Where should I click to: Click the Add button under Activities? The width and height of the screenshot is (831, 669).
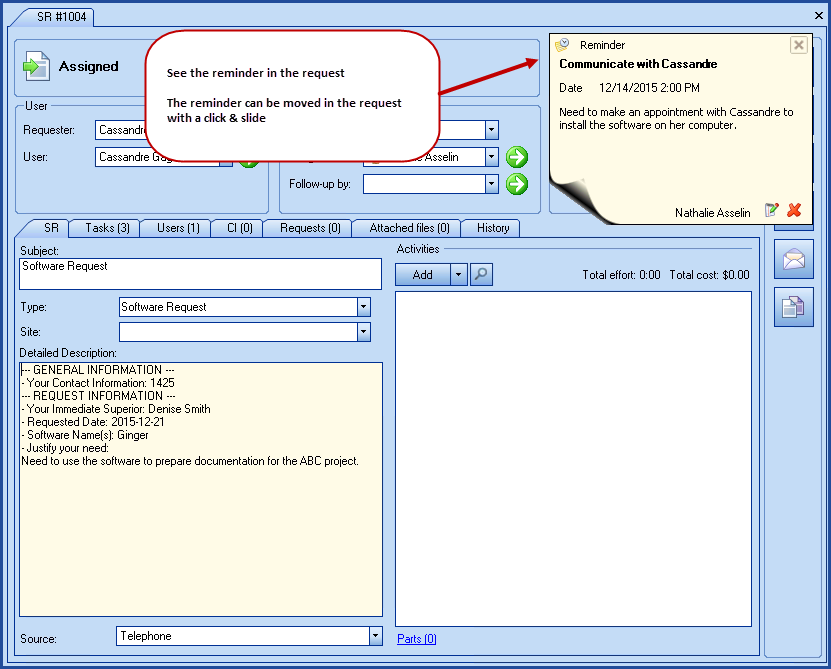[424, 274]
